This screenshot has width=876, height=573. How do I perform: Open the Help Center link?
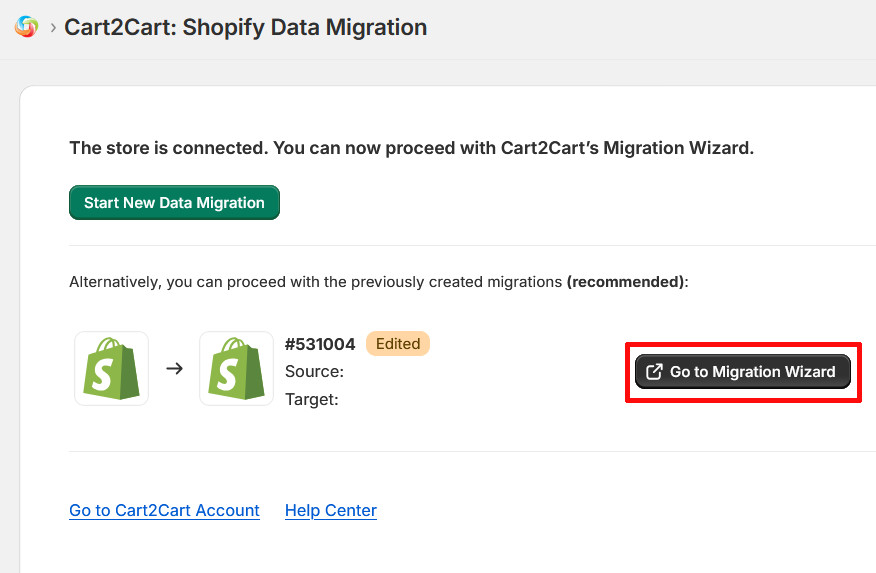pos(331,510)
